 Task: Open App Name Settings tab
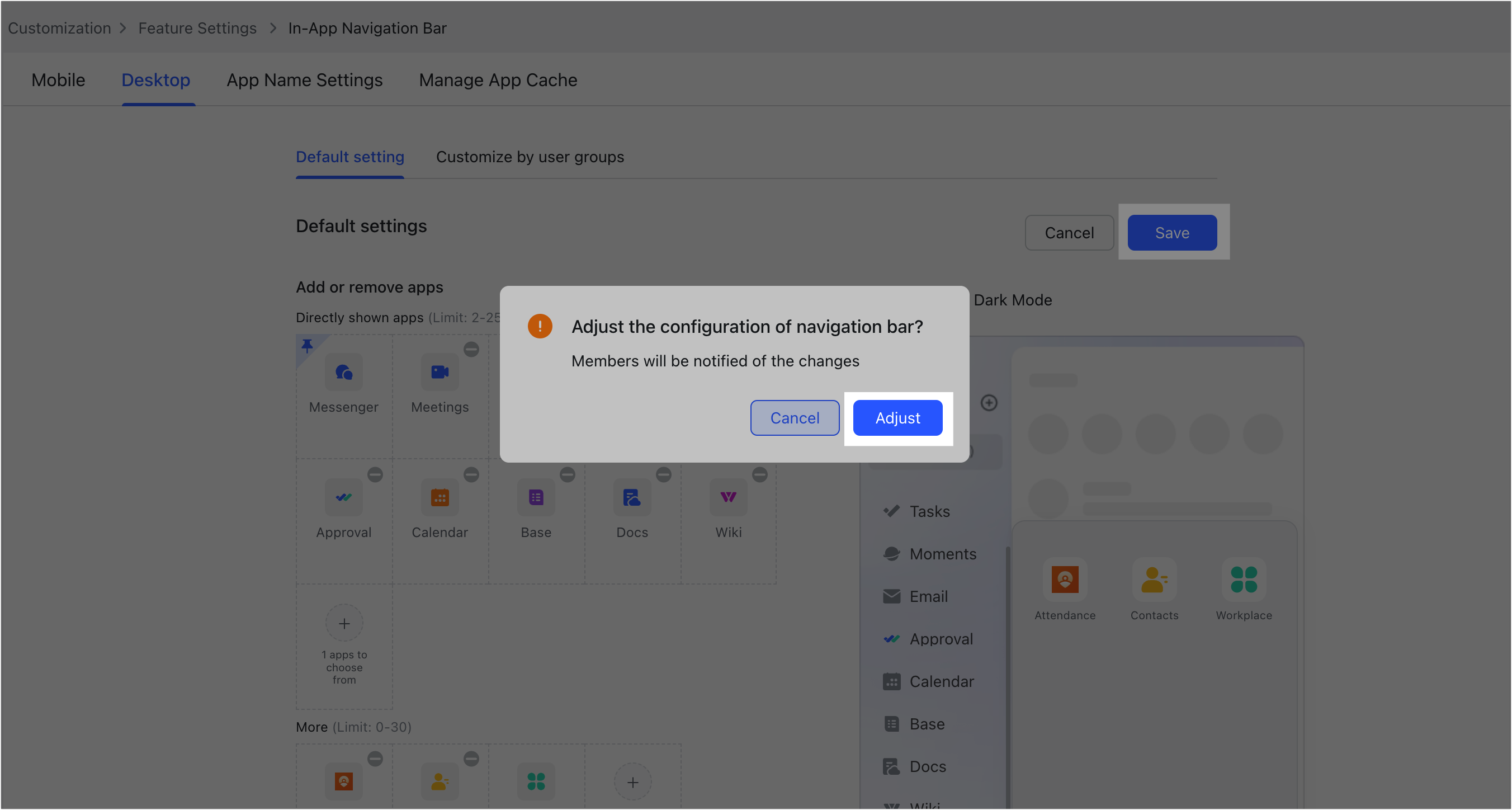tap(305, 80)
